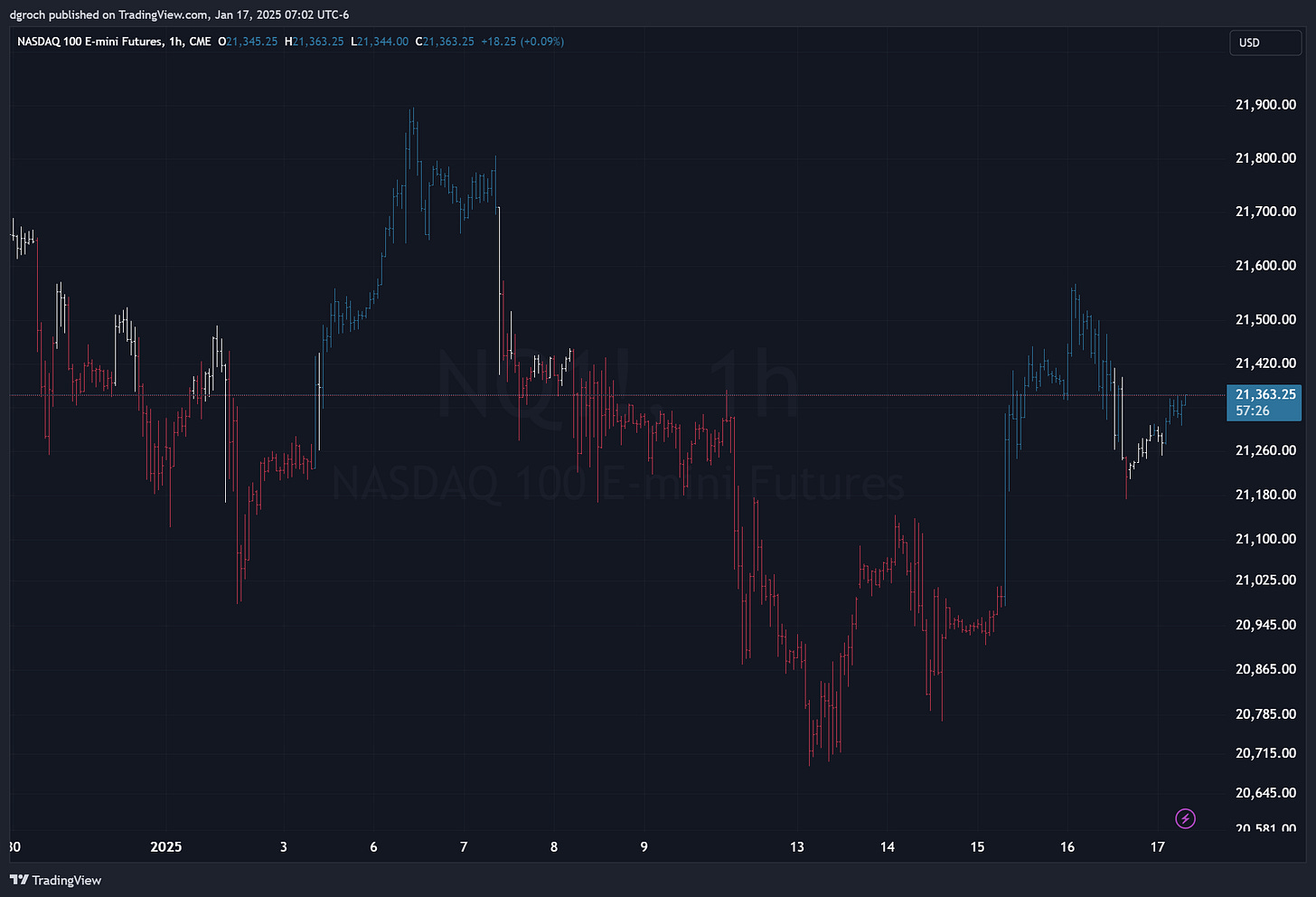Click date 3 on the time axis

point(284,847)
